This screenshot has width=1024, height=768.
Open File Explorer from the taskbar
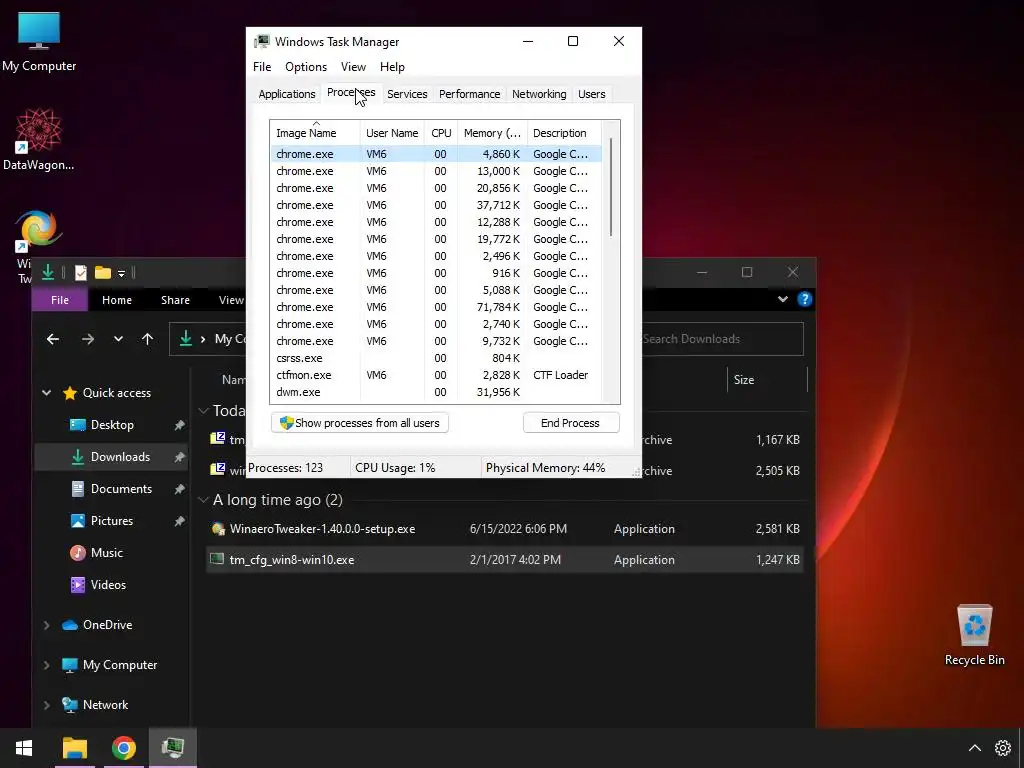click(x=74, y=748)
